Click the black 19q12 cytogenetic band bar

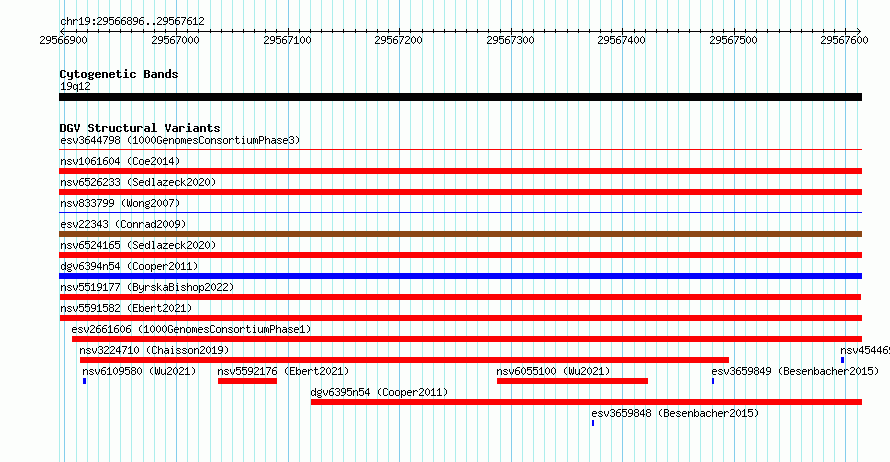(460, 97)
